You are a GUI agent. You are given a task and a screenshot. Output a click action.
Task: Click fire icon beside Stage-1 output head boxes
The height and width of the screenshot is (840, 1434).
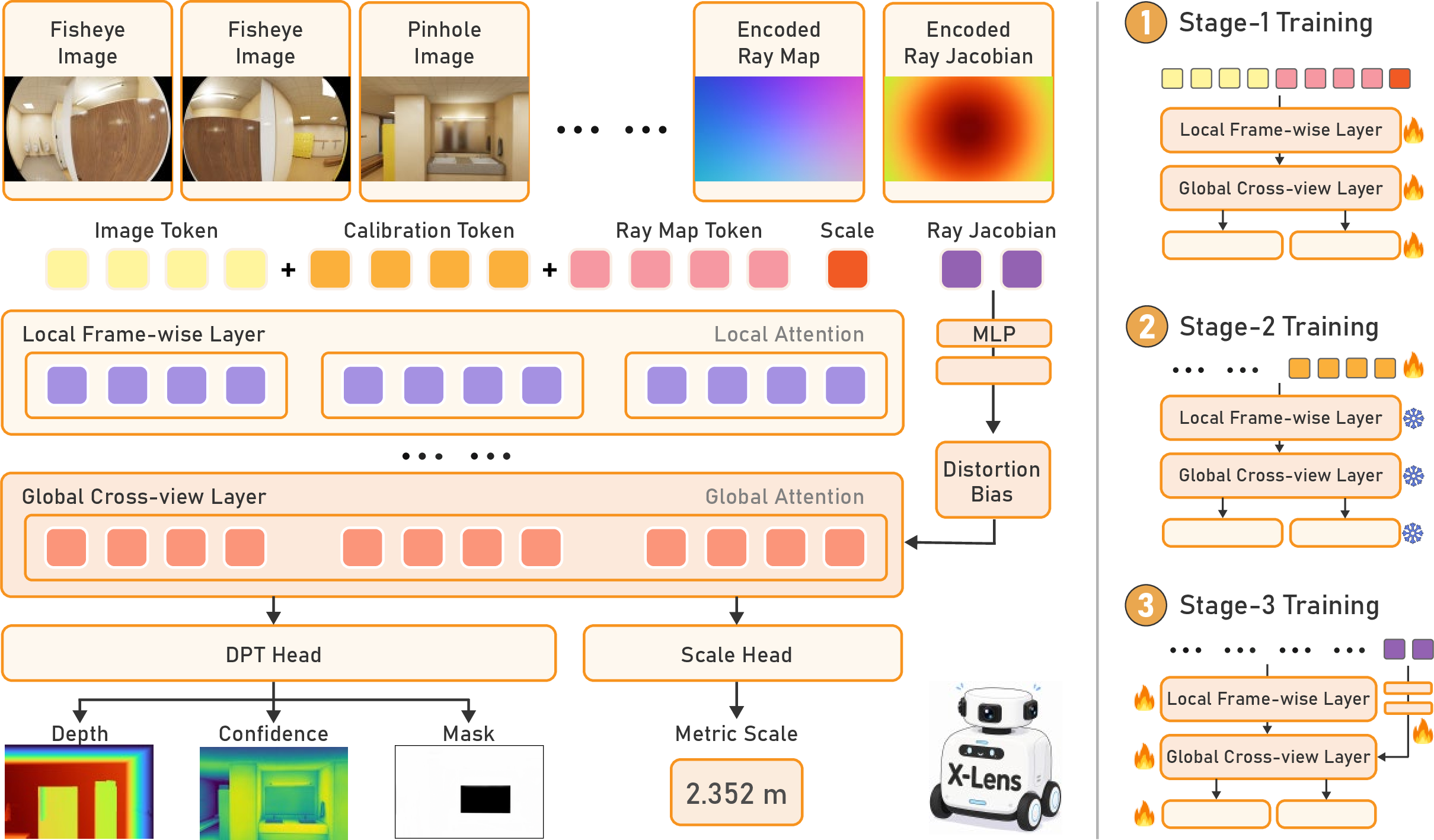point(1414,245)
